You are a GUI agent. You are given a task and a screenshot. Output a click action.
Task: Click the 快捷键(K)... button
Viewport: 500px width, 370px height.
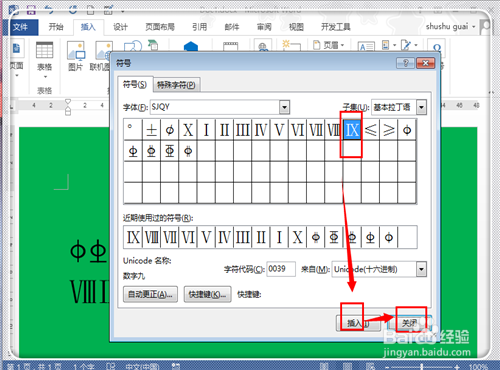click(207, 294)
